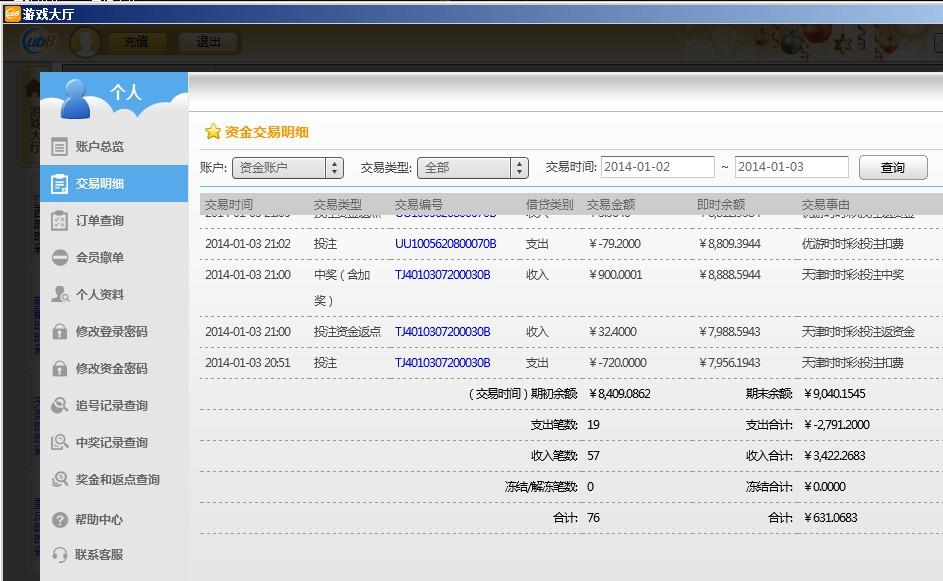Click the 查询 button
This screenshot has width=943, height=581.
point(893,167)
